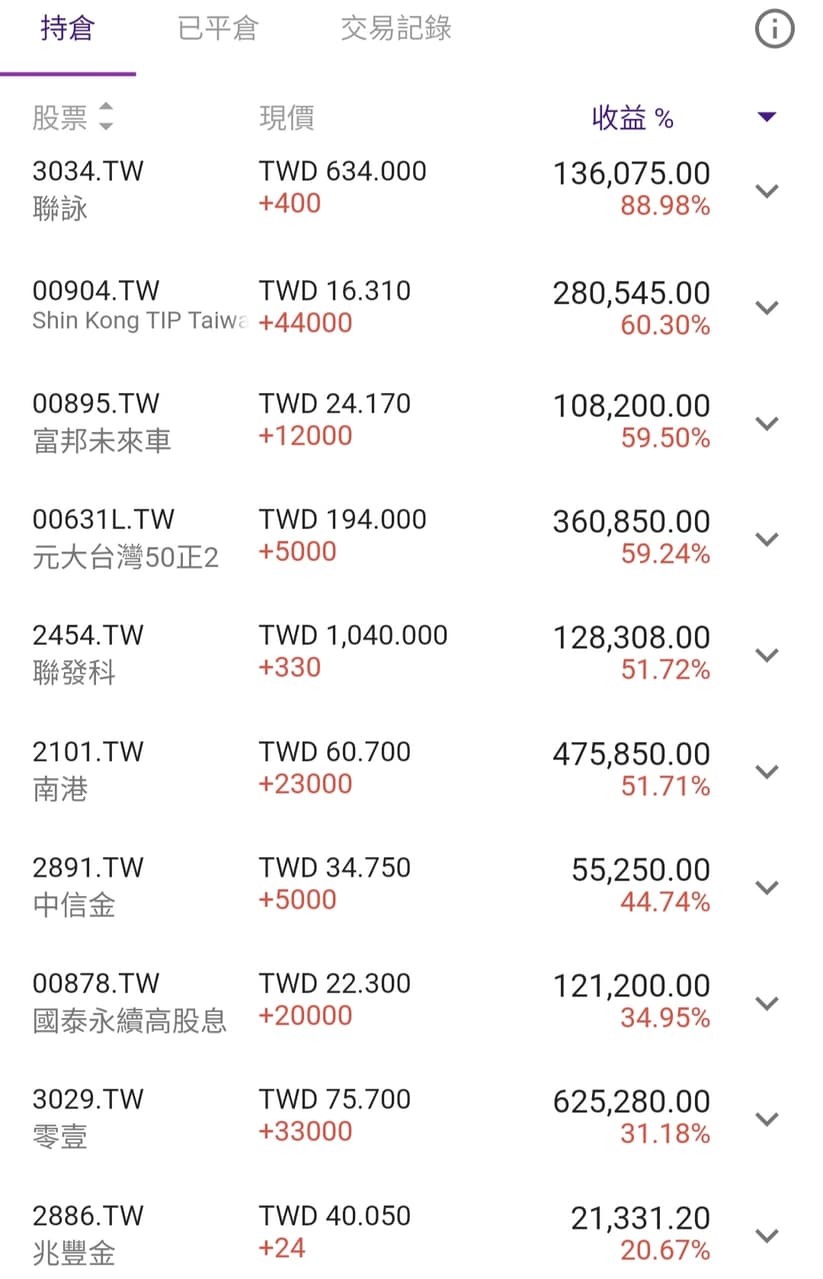This screenshot has height=1279, width=823.
Task: Click the 收益 % column header
Action: [632, 118]
